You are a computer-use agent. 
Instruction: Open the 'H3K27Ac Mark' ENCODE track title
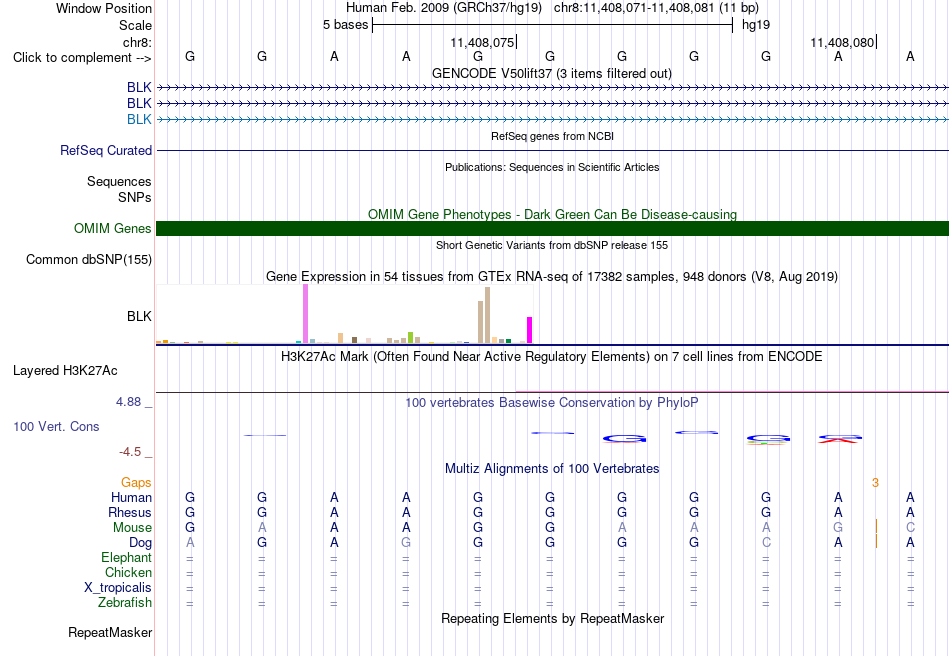click(x=552, y=356)
